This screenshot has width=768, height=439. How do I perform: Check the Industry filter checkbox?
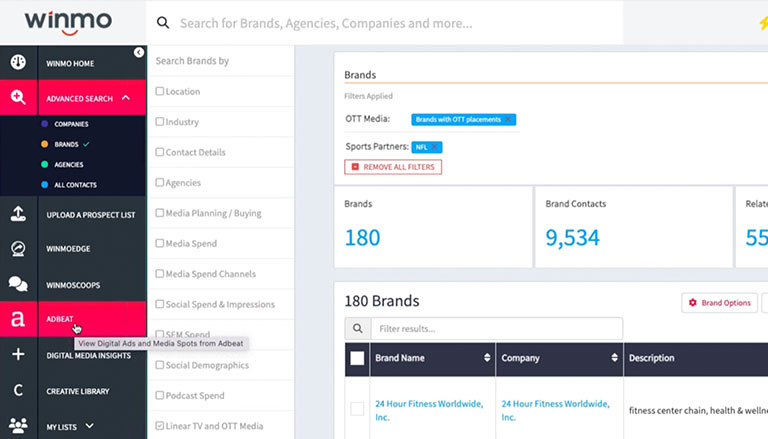[160, 122]
